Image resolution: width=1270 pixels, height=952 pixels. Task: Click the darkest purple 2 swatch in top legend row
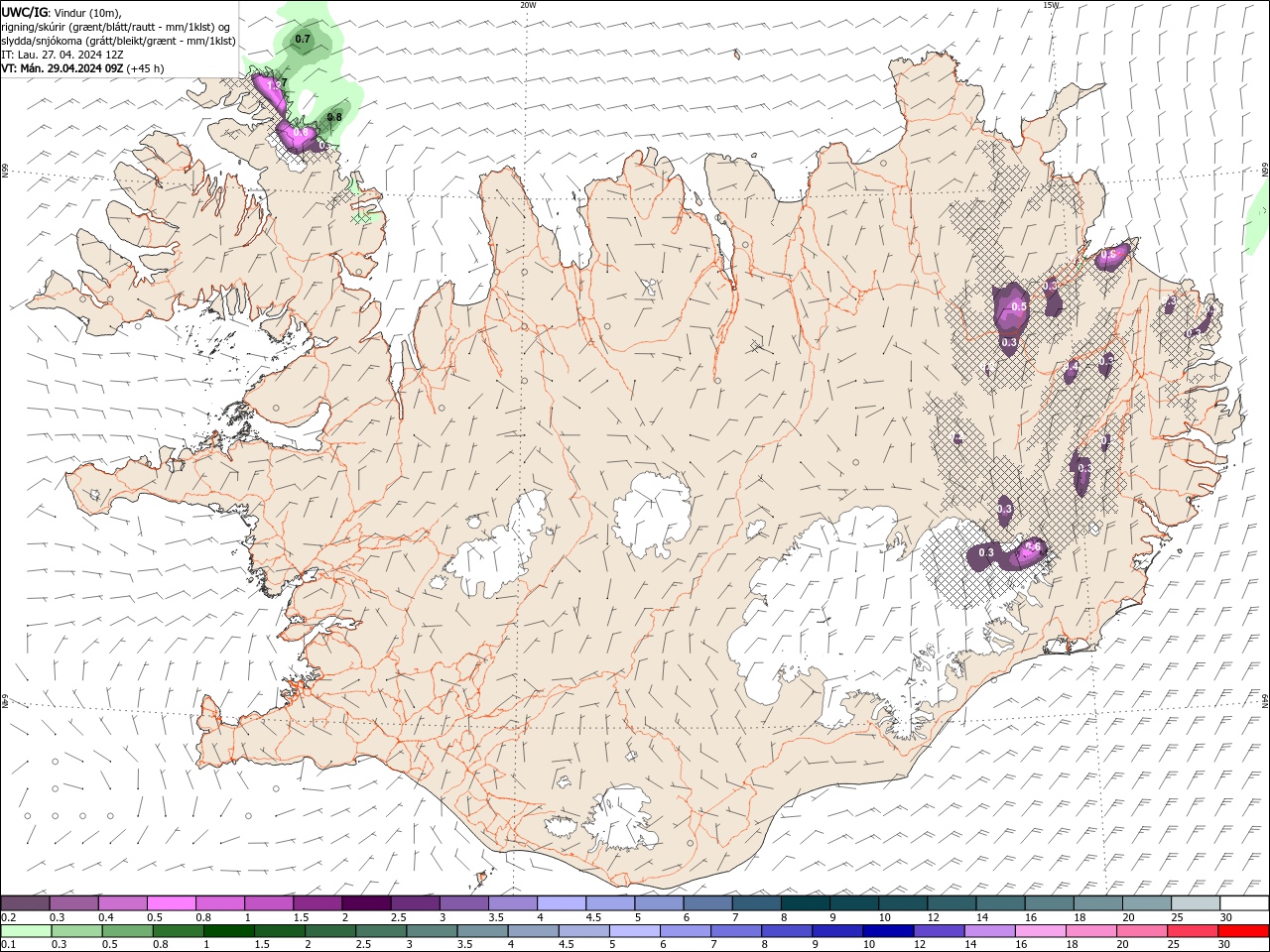[365, 903]
